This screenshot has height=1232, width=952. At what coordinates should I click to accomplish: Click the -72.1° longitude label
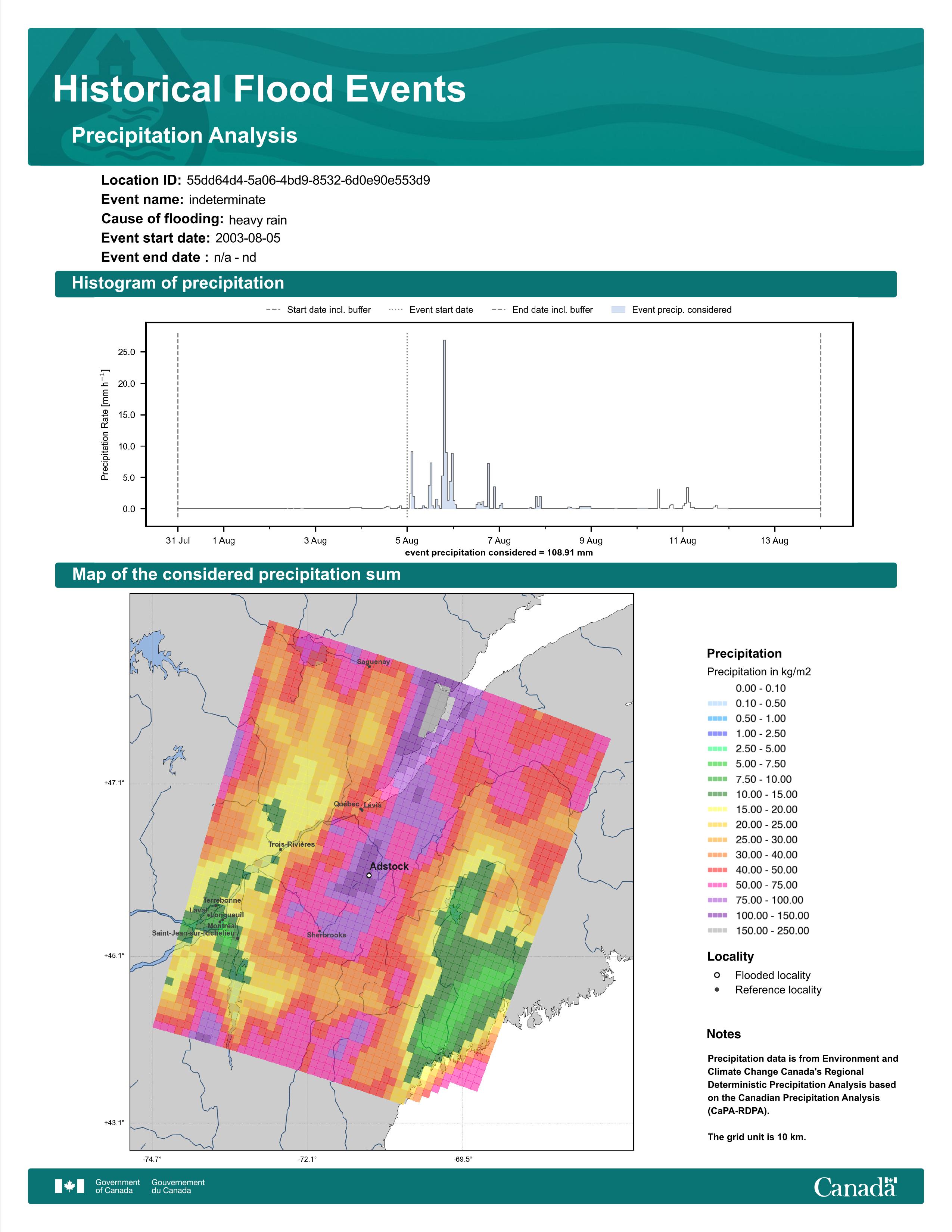(x=307, y=1159)
